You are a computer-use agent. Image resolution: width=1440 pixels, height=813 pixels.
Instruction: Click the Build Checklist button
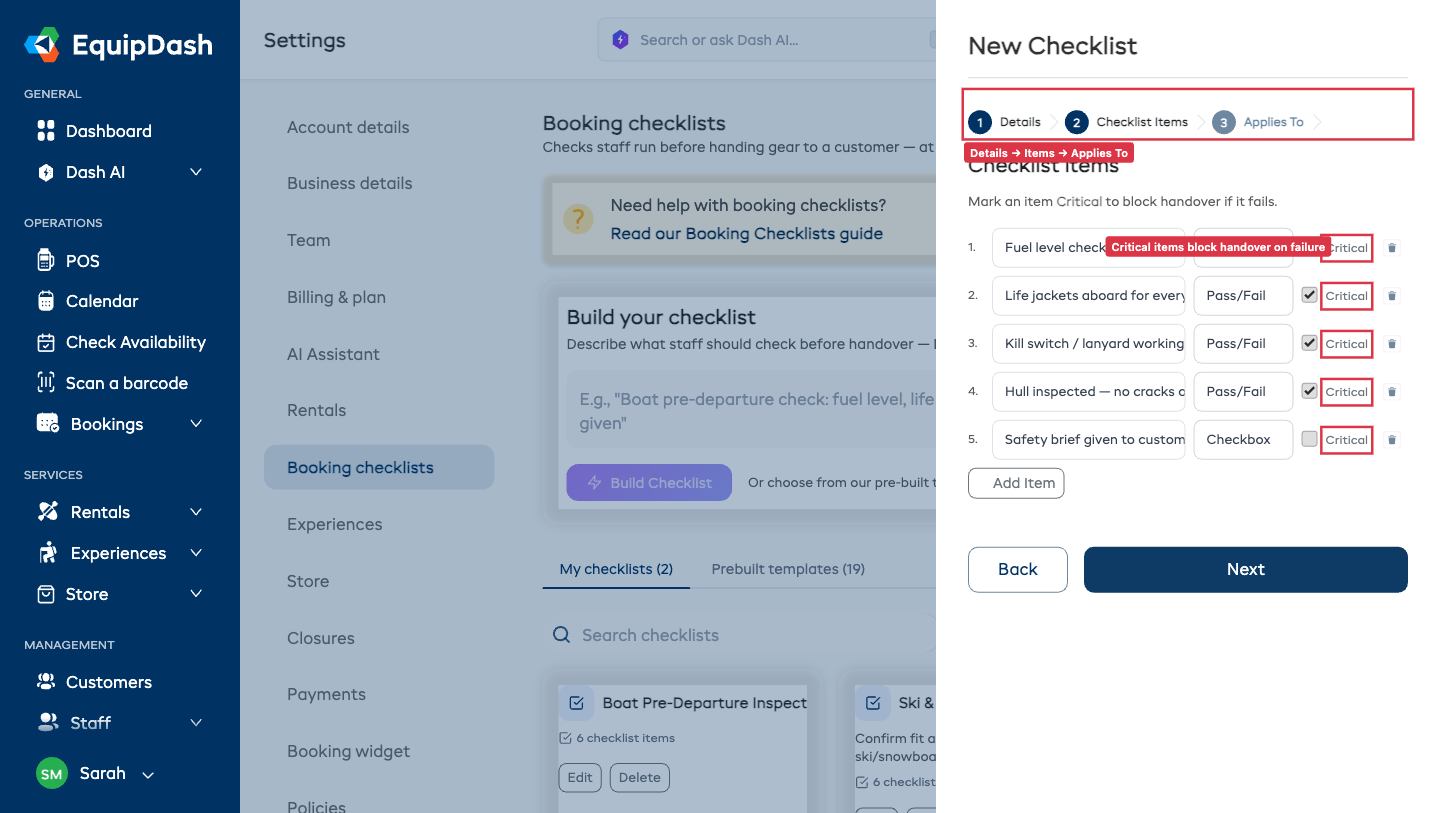tap(649, 483)
